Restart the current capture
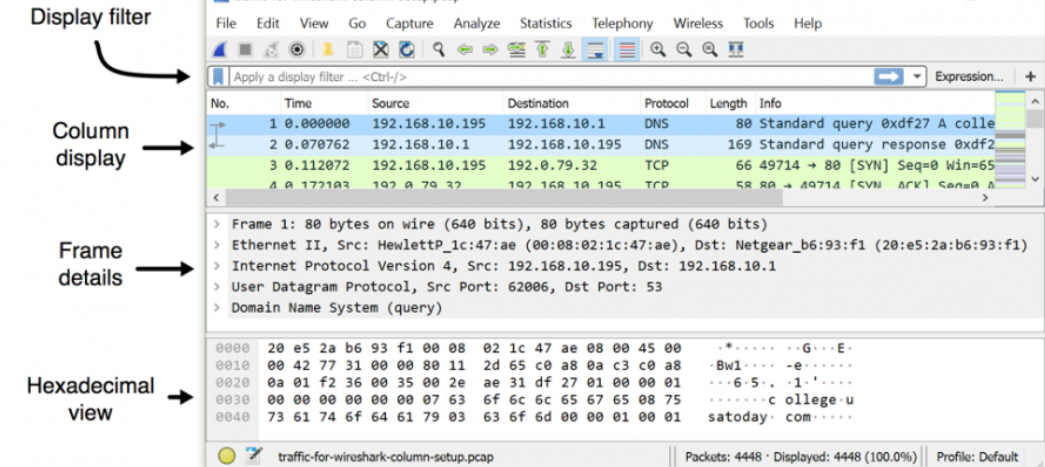The width and height of the screenshot is (1045, 467). [271, 50]
